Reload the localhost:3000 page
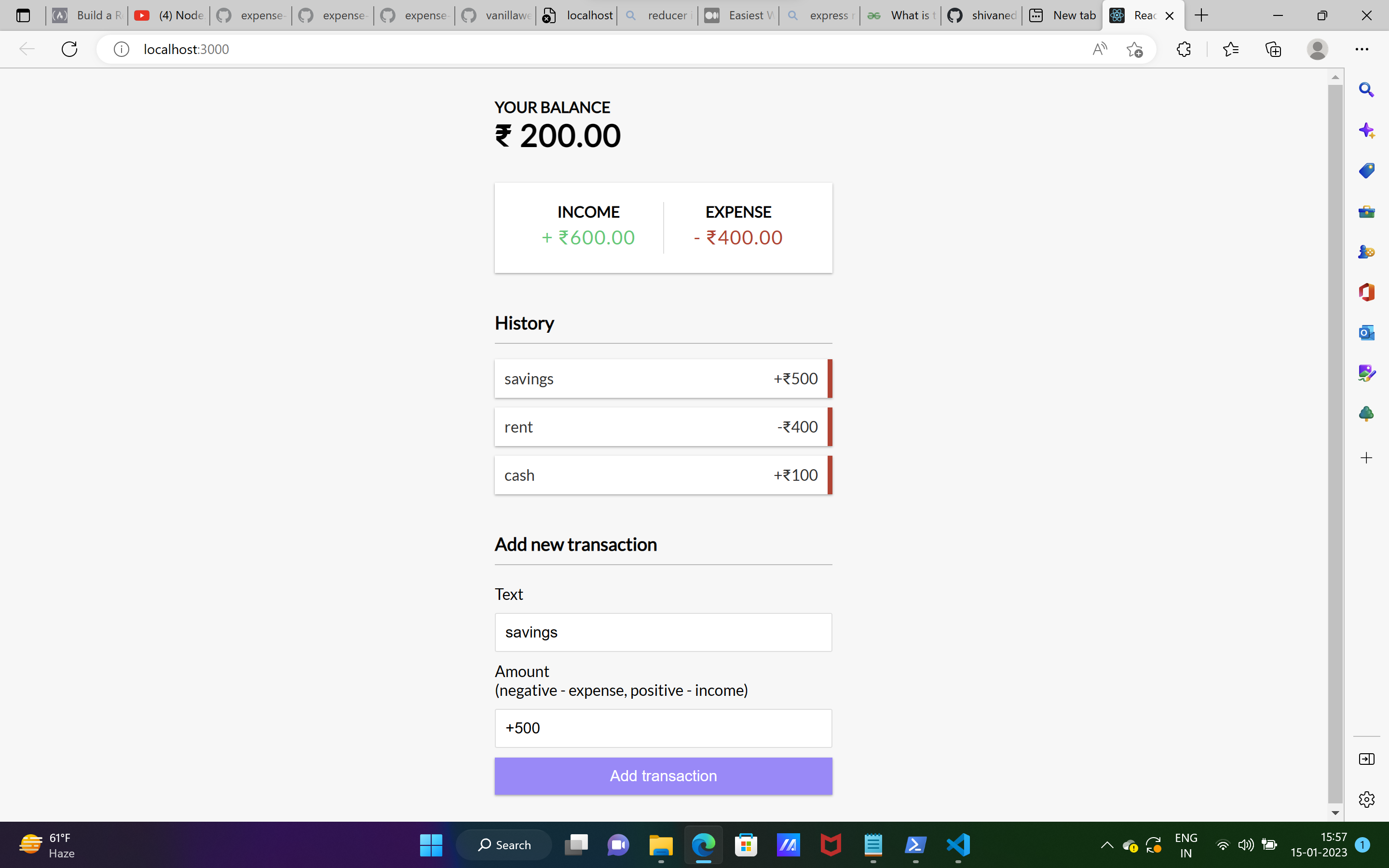1389x868 pixels. point(69,49)
